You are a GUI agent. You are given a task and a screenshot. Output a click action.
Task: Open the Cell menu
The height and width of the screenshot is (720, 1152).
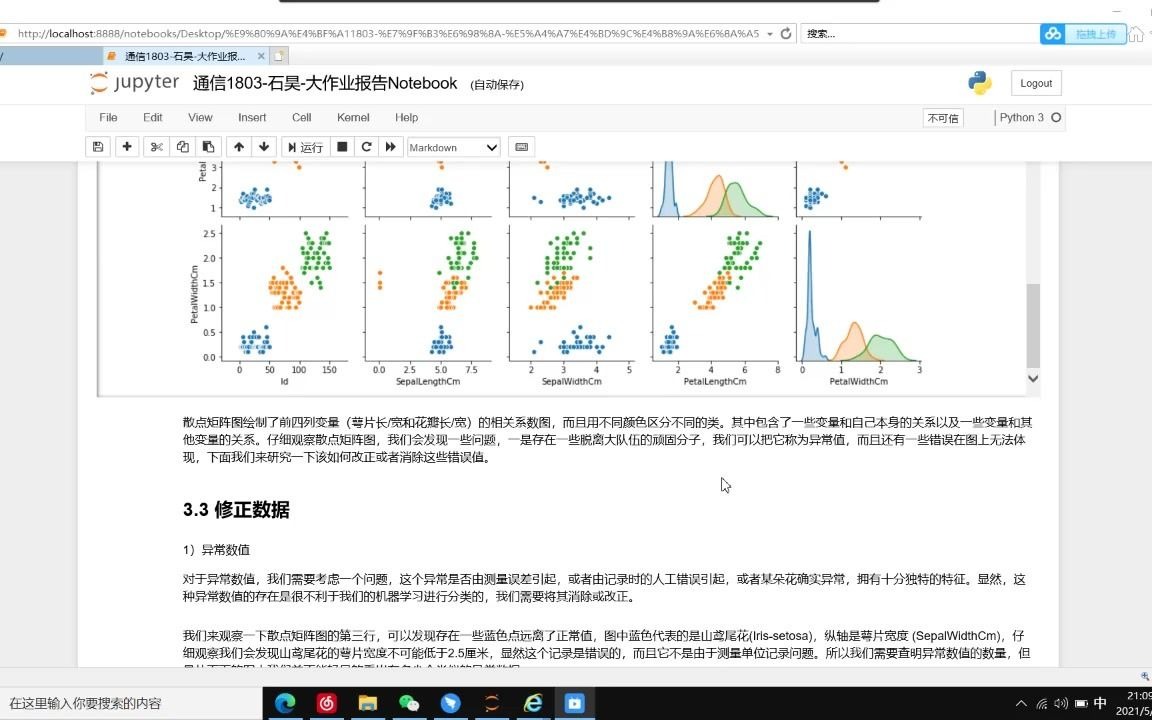pos(301,117)
